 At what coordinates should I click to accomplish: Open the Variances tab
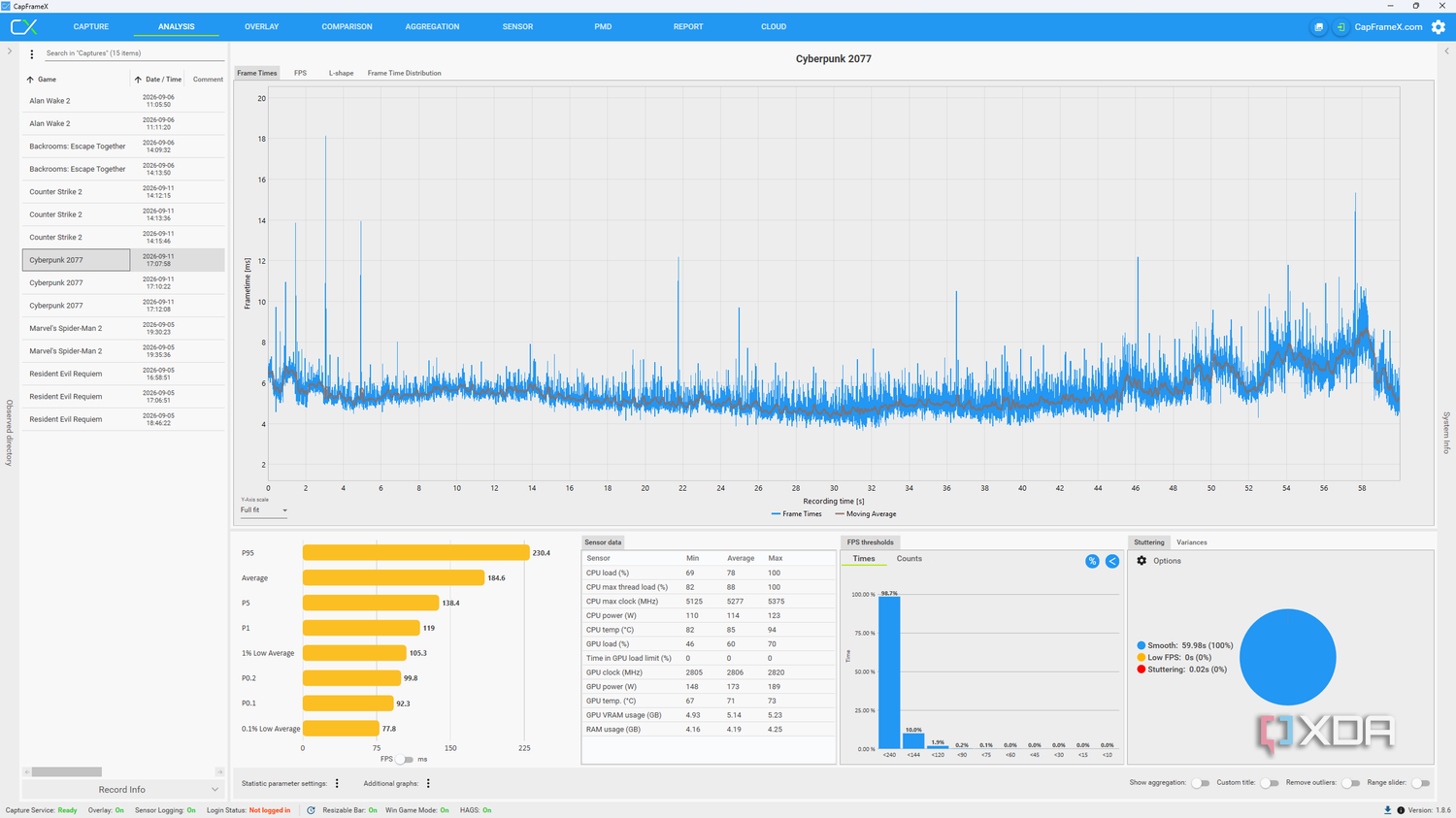(x=1191, y=542)
